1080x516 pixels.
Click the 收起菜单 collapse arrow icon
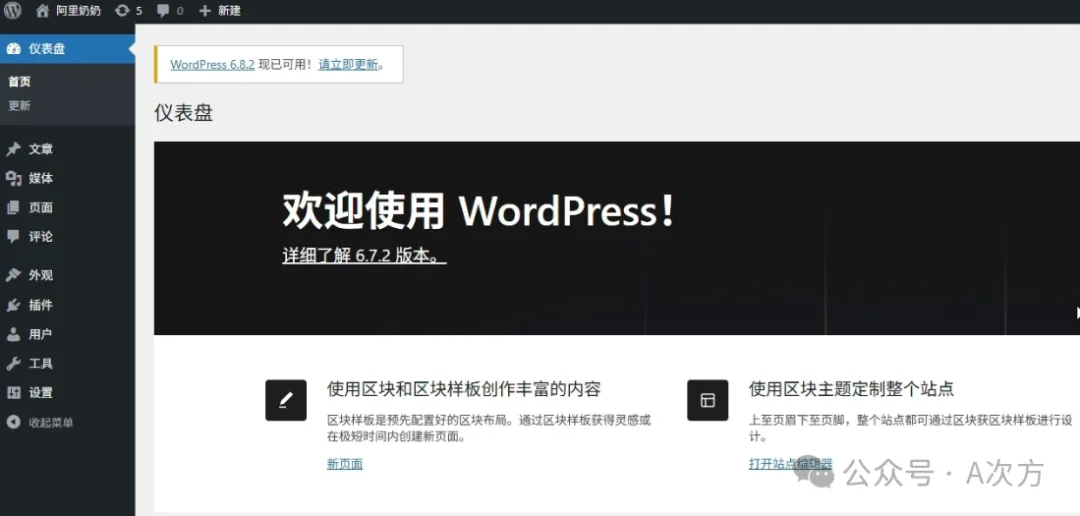[x=13, y=422]
